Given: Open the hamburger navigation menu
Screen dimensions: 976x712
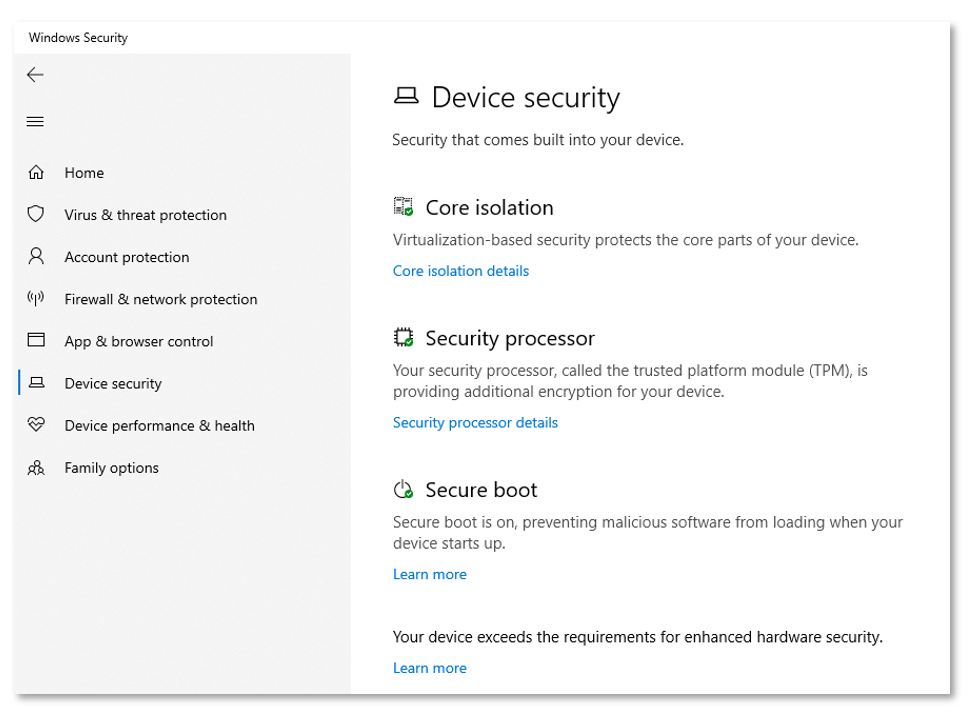Looking at the screenshot, I should tap(35, 122).
